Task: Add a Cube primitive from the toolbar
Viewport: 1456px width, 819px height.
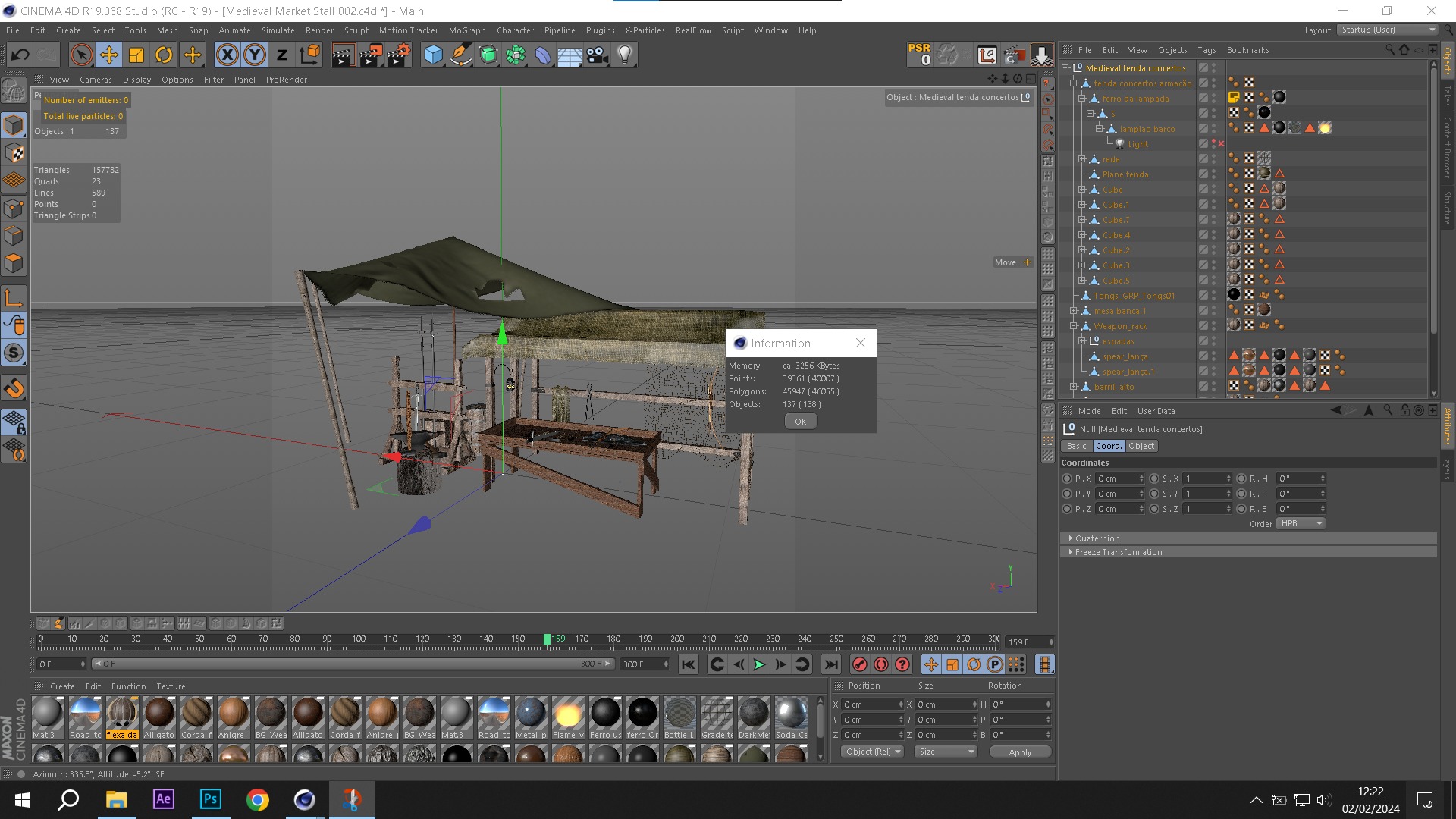Action: (x=433, y=55)
